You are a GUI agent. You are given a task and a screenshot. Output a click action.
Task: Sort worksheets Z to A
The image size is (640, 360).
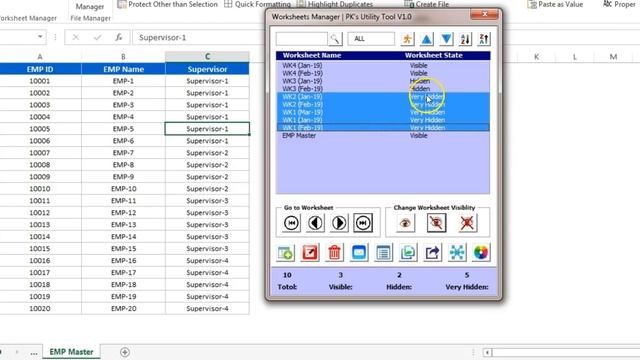click(x=484, y=39)
